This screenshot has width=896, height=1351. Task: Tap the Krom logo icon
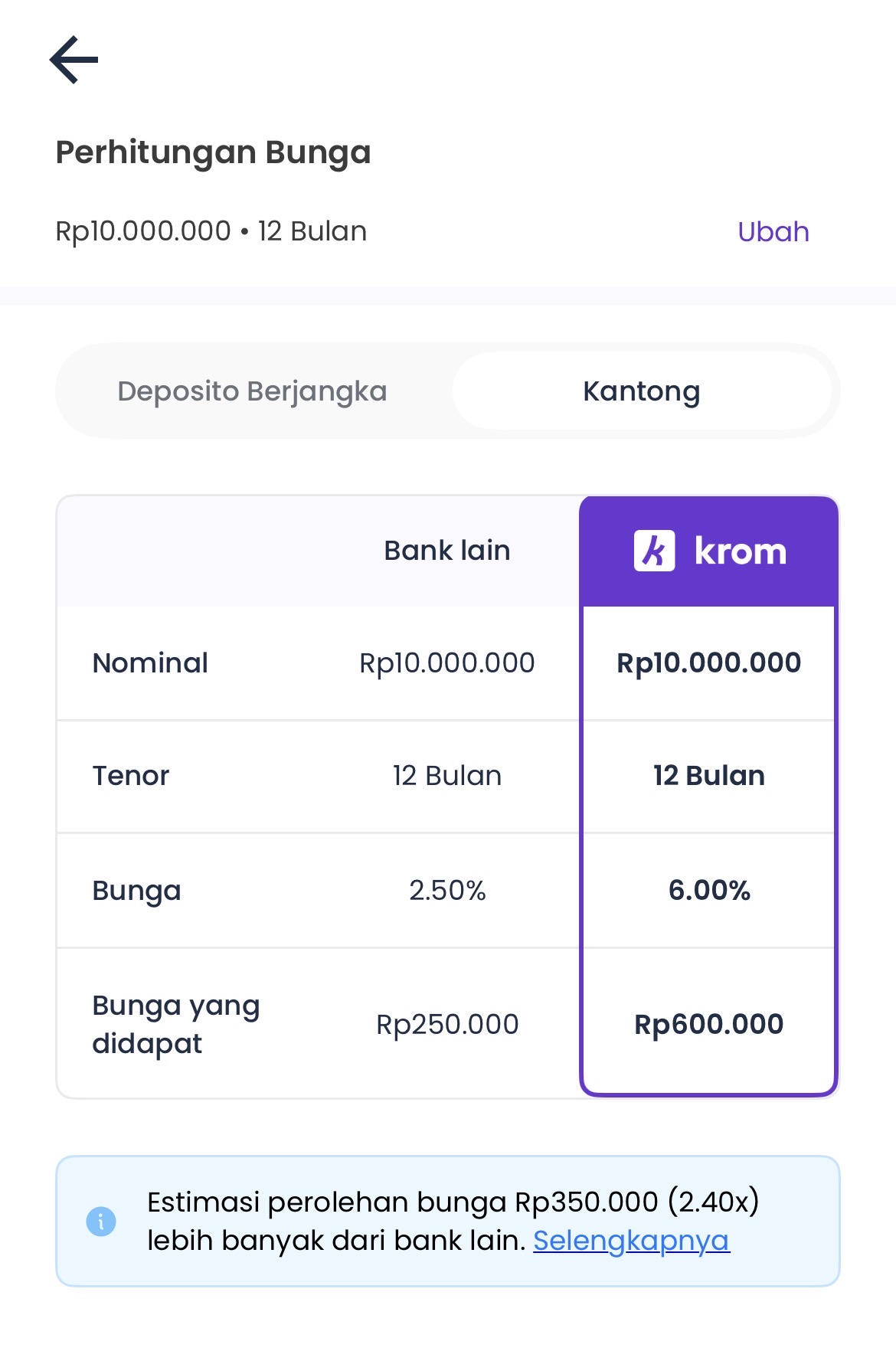point(654,551)
